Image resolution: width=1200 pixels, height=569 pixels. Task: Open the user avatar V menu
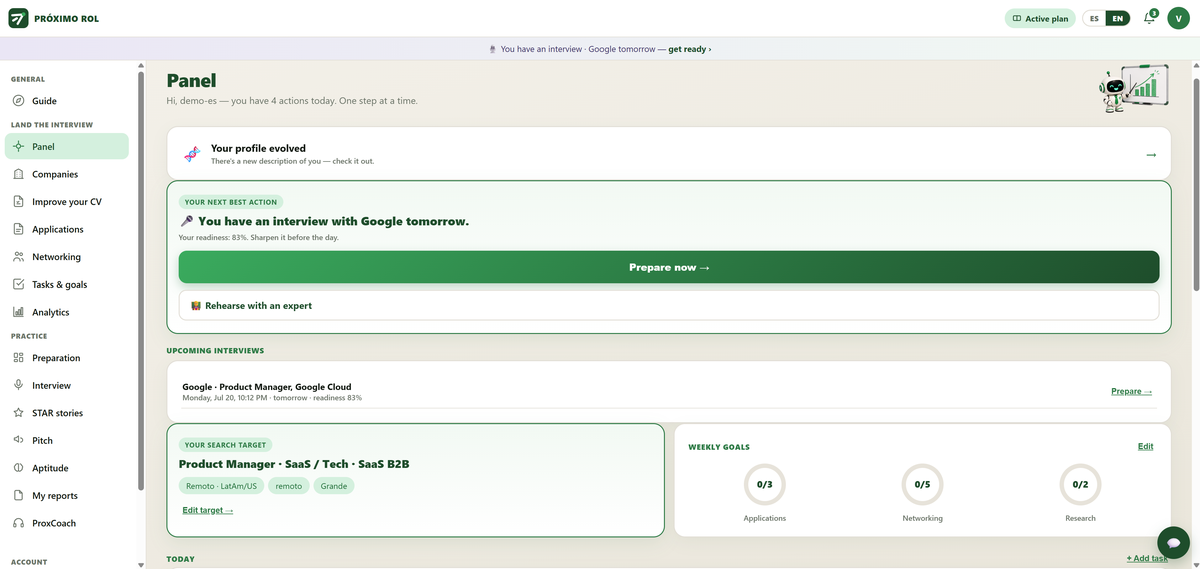pyautogui.click(x=1178, y=18)
